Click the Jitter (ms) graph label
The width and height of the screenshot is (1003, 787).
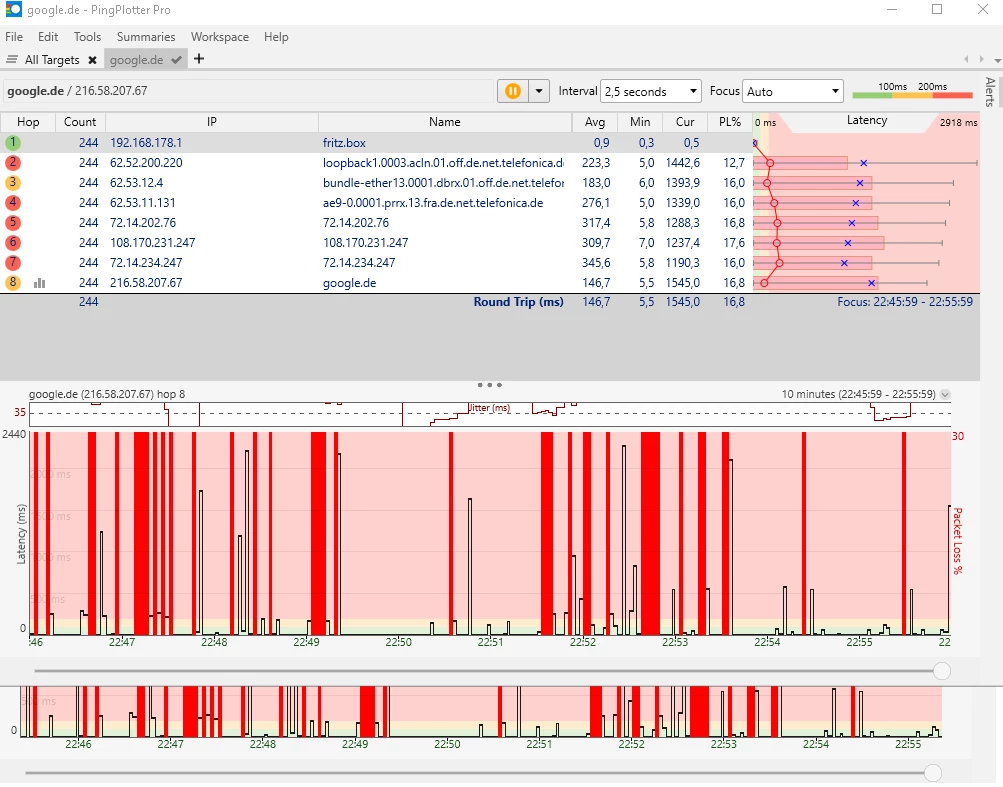point(489,408)
